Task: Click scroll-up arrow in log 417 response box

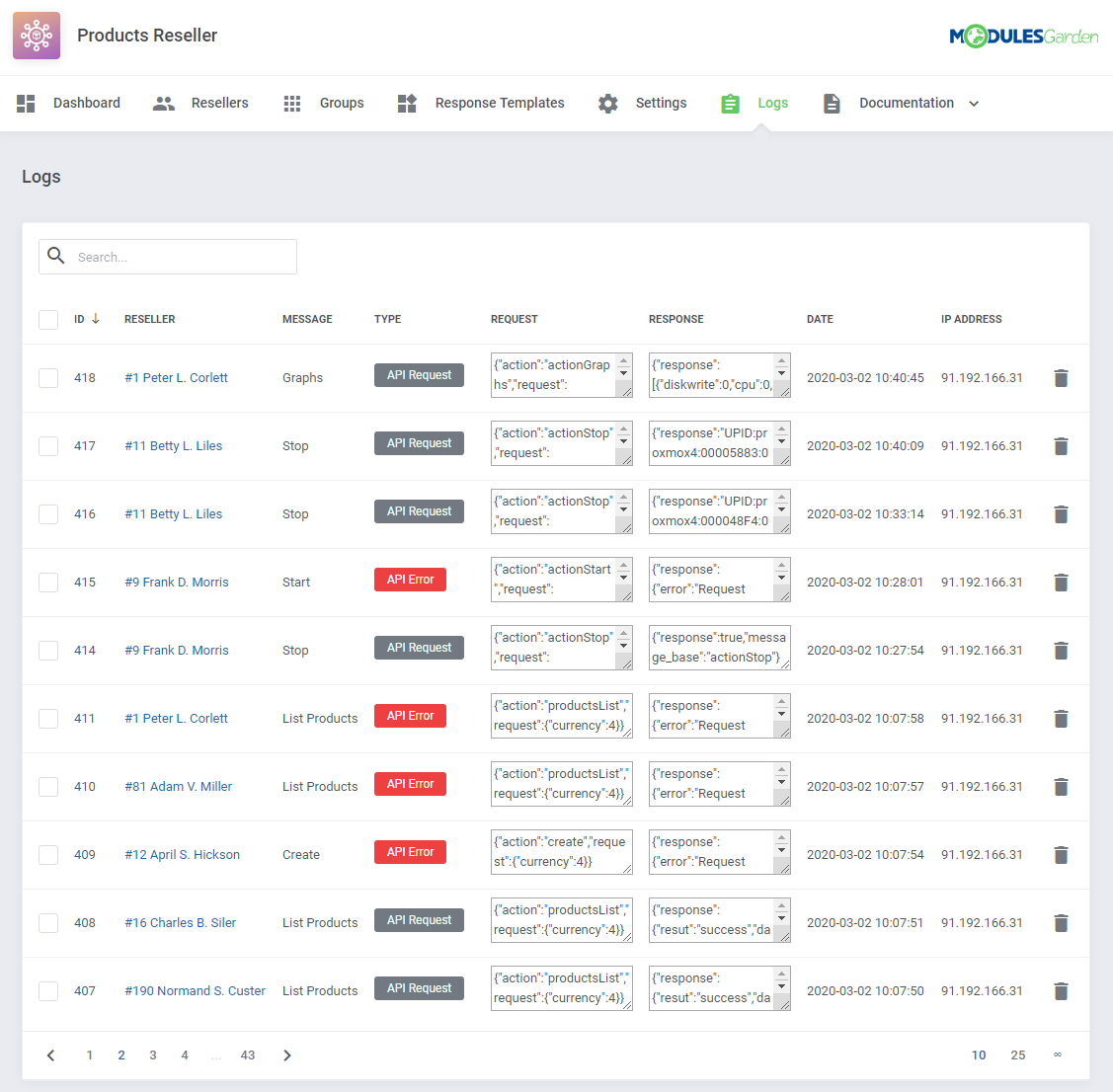Action: click(781, 429)
